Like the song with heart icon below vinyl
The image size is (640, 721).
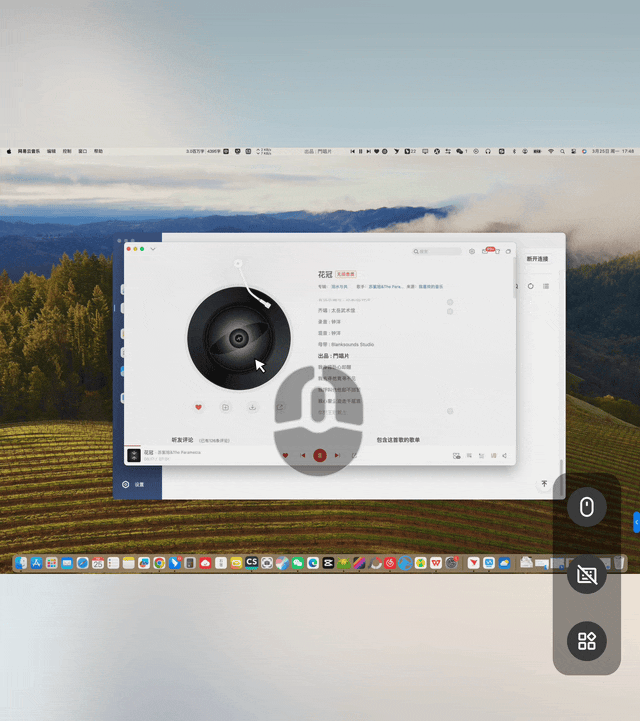[x=198, y=407]
